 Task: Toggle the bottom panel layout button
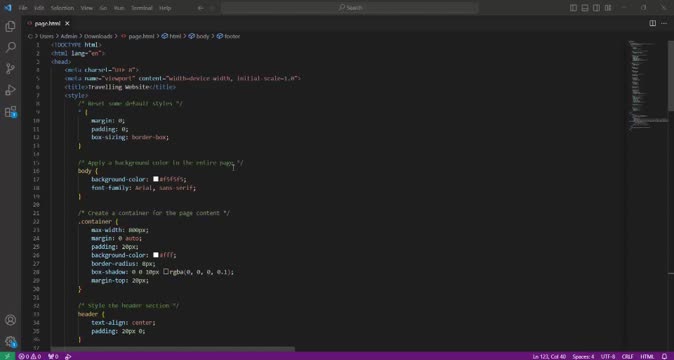tap(585, 8)
